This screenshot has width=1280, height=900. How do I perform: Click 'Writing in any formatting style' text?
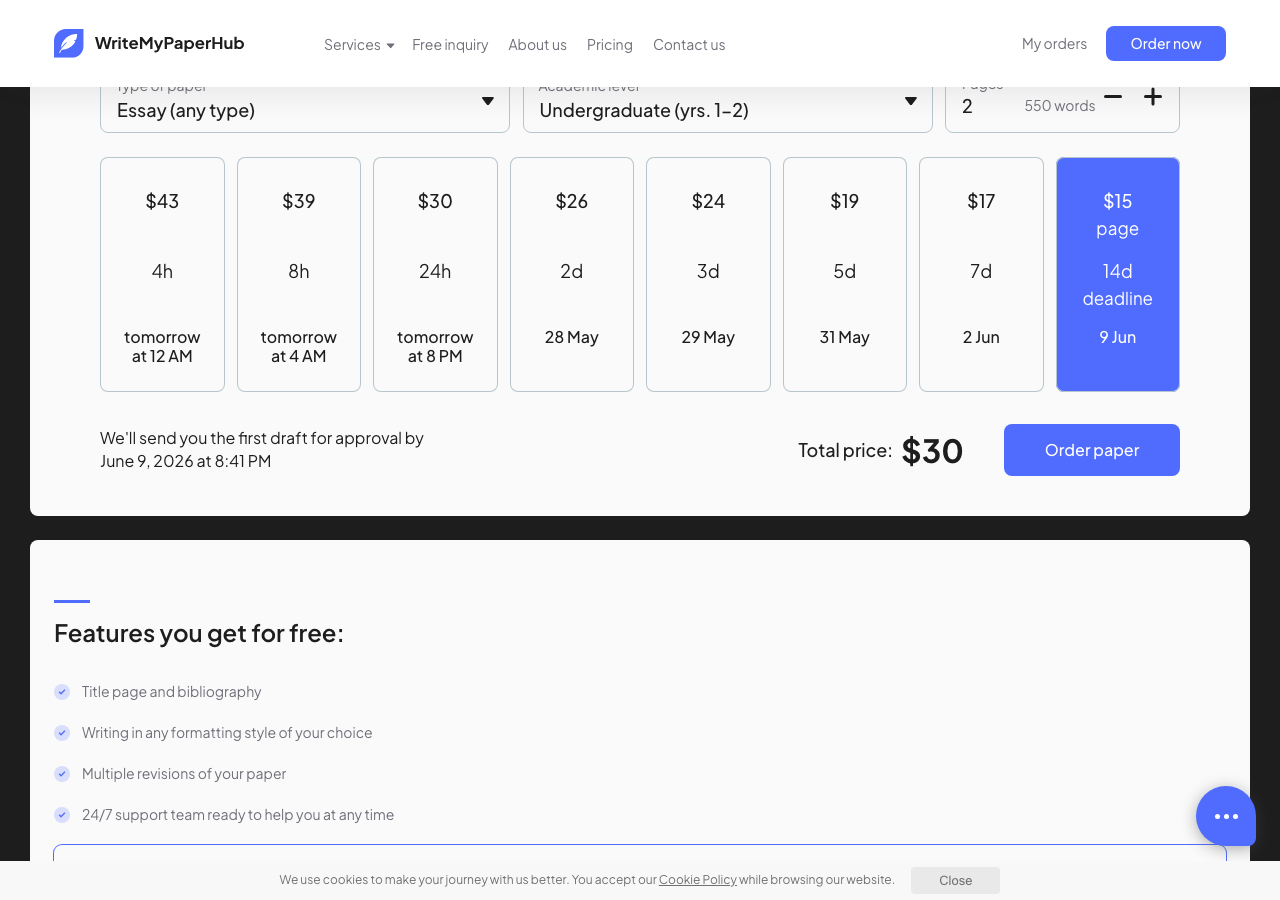point(227,732)
